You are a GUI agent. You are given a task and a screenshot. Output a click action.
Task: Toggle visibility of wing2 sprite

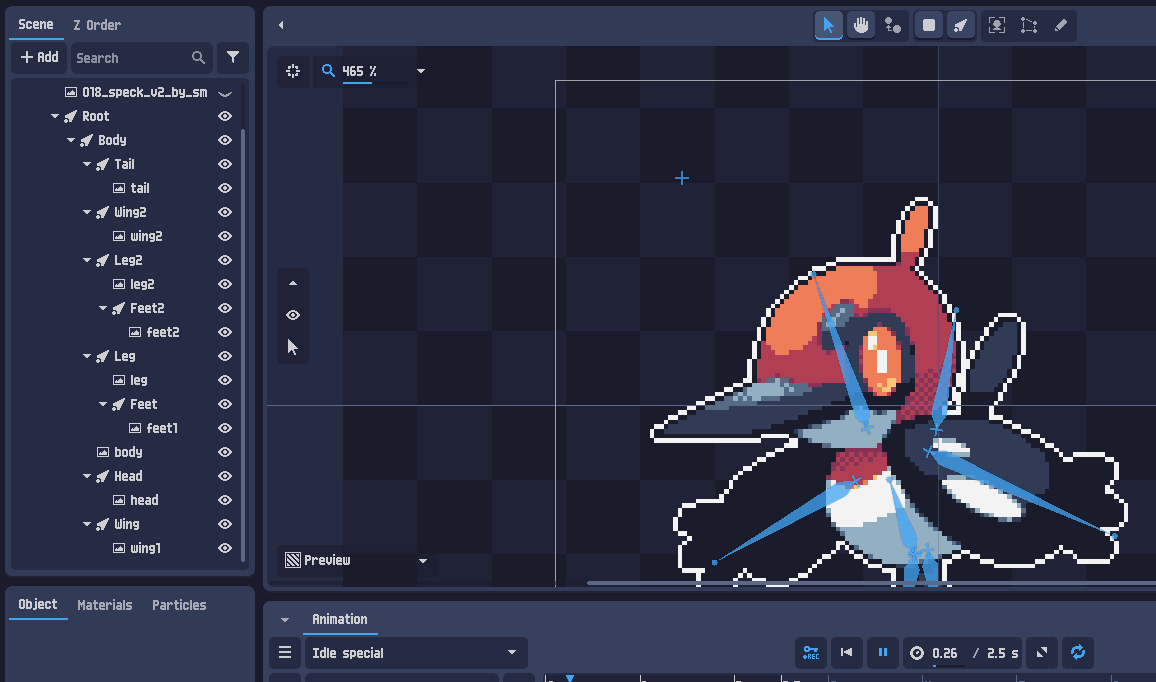pos(225,236)
